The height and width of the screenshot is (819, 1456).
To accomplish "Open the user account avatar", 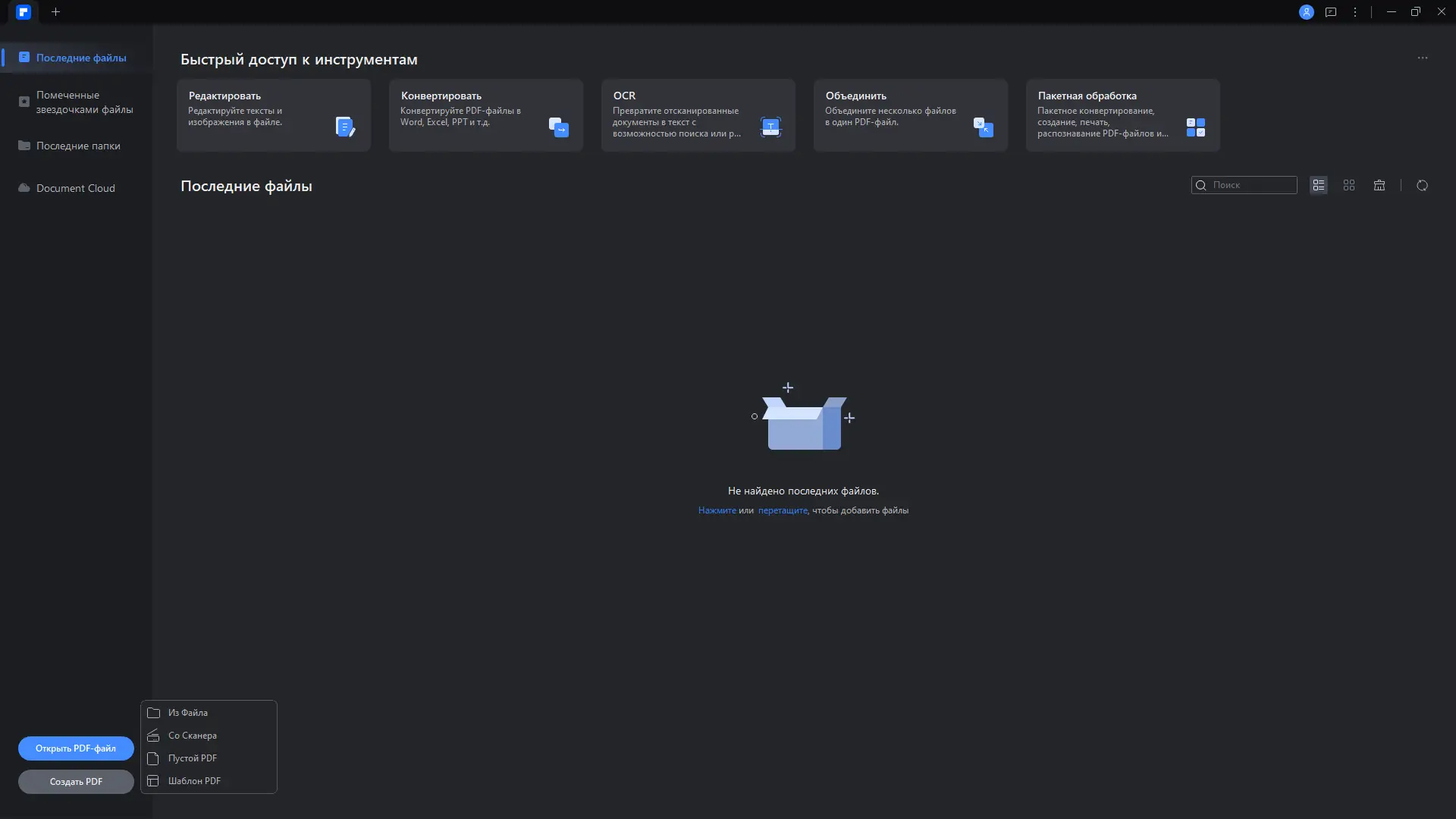I will point(1306,12).
